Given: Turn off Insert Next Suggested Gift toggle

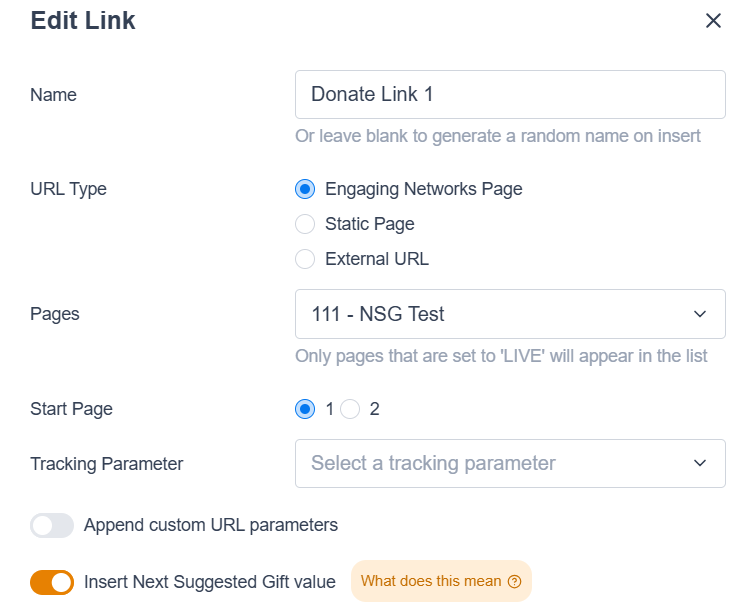Looking at the screenshot, I should [52, 582].
